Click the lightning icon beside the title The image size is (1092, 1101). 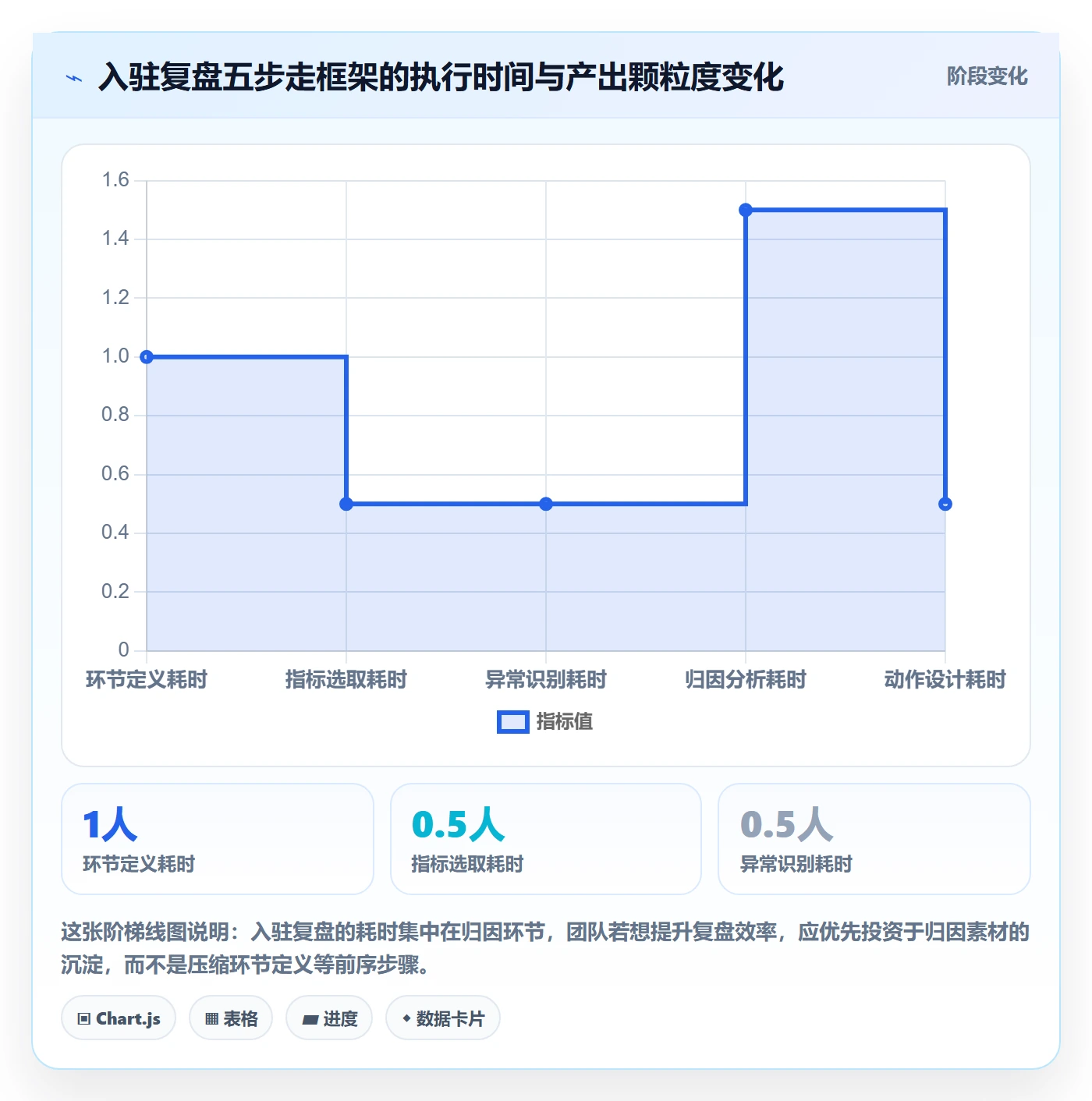pos(74,78)
